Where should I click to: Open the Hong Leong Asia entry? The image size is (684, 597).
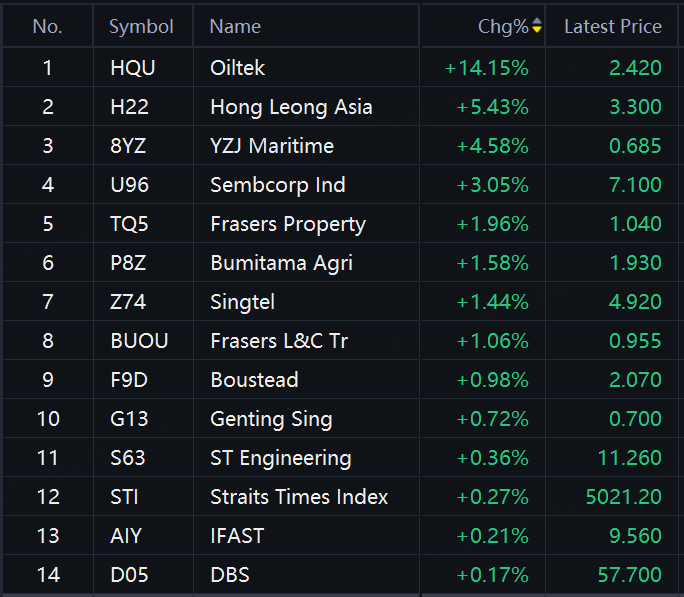click(x=340, y=106)
